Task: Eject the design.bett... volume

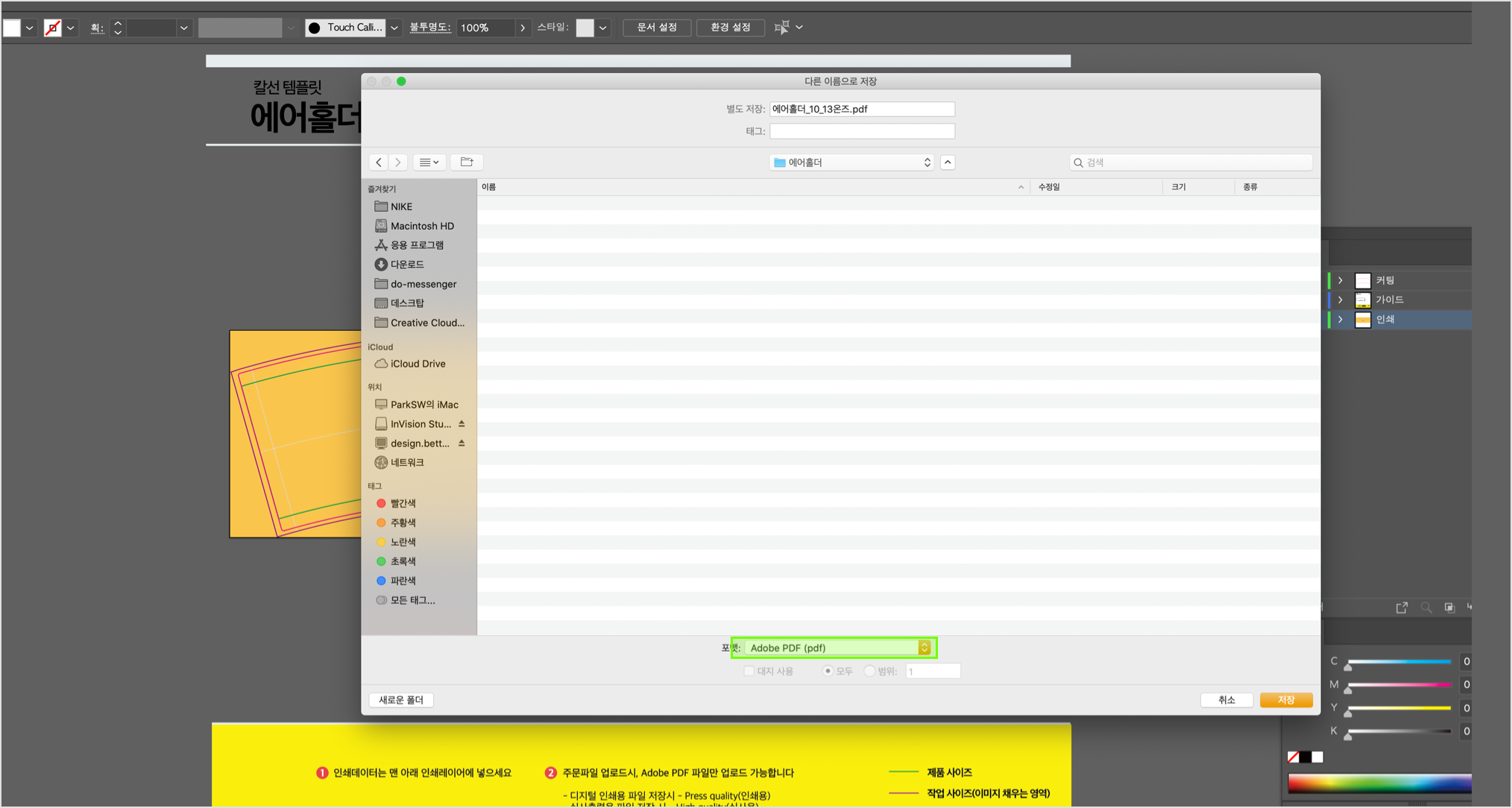Action: pos(462,443)
